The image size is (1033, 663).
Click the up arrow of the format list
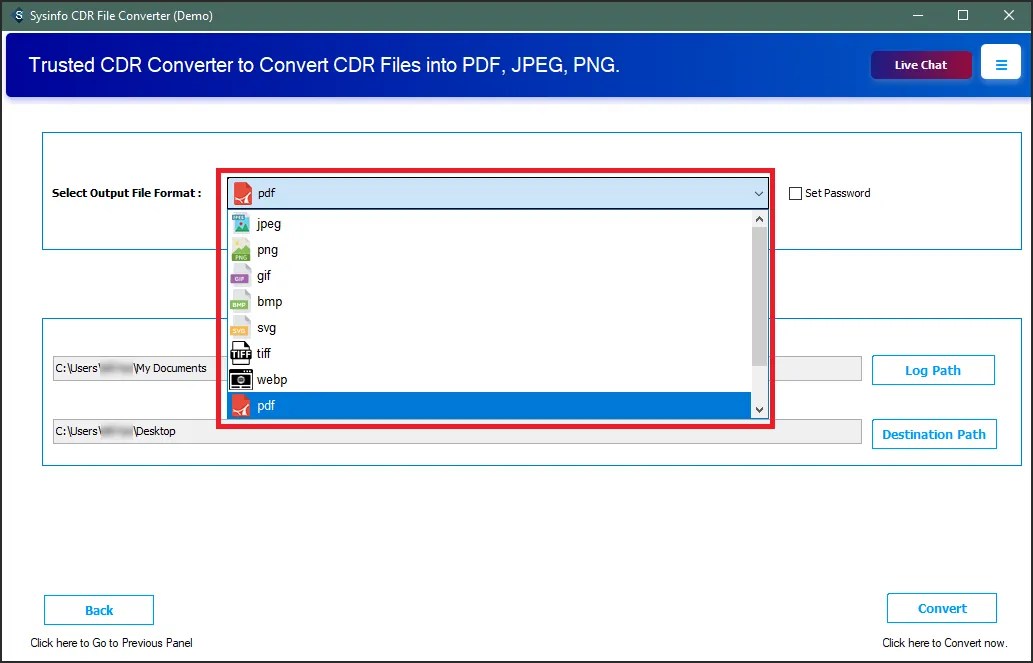[758, 218]
